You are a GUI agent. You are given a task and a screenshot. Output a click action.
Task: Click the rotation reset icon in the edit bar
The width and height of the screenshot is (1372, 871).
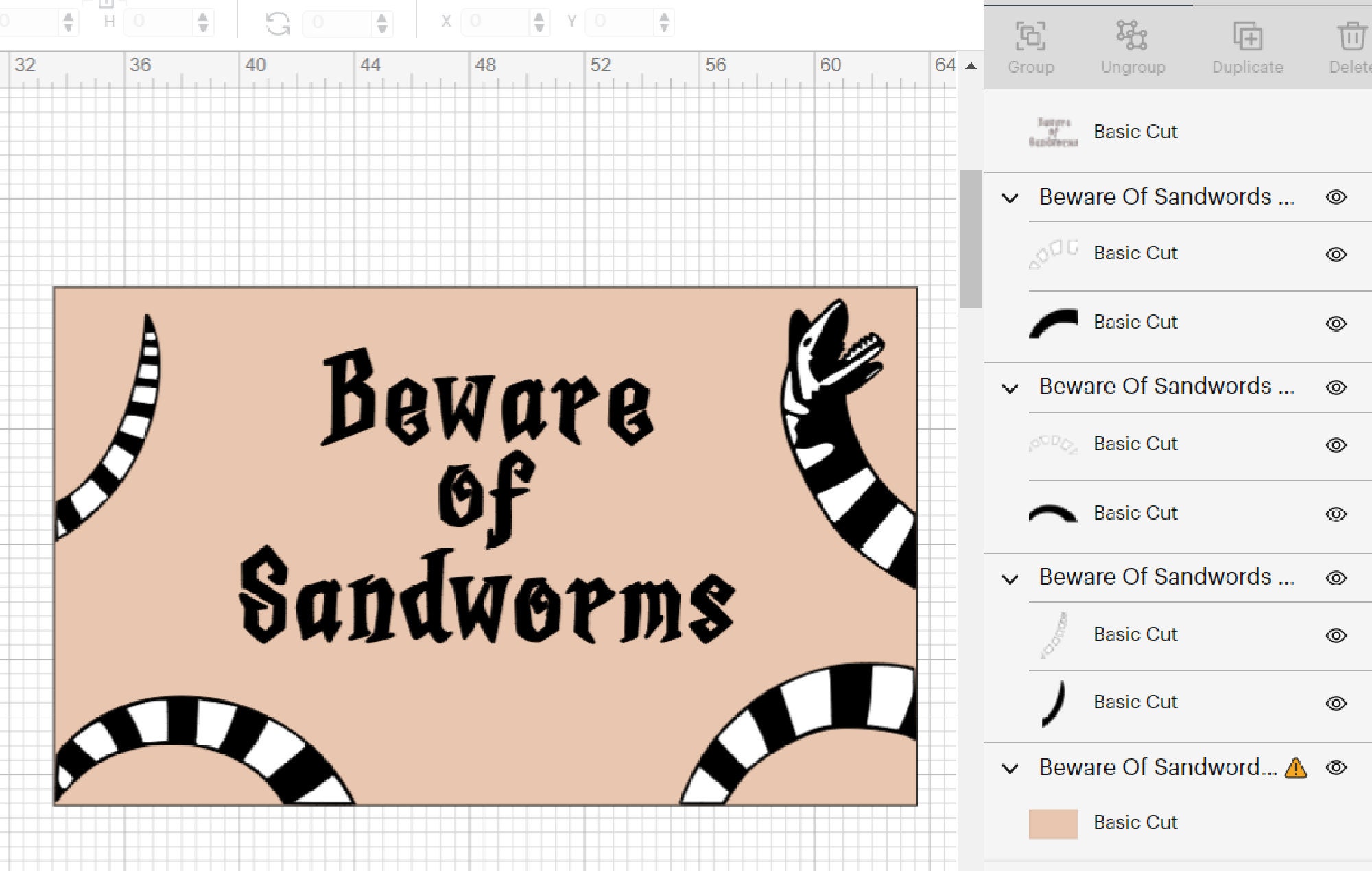[279, 23]
